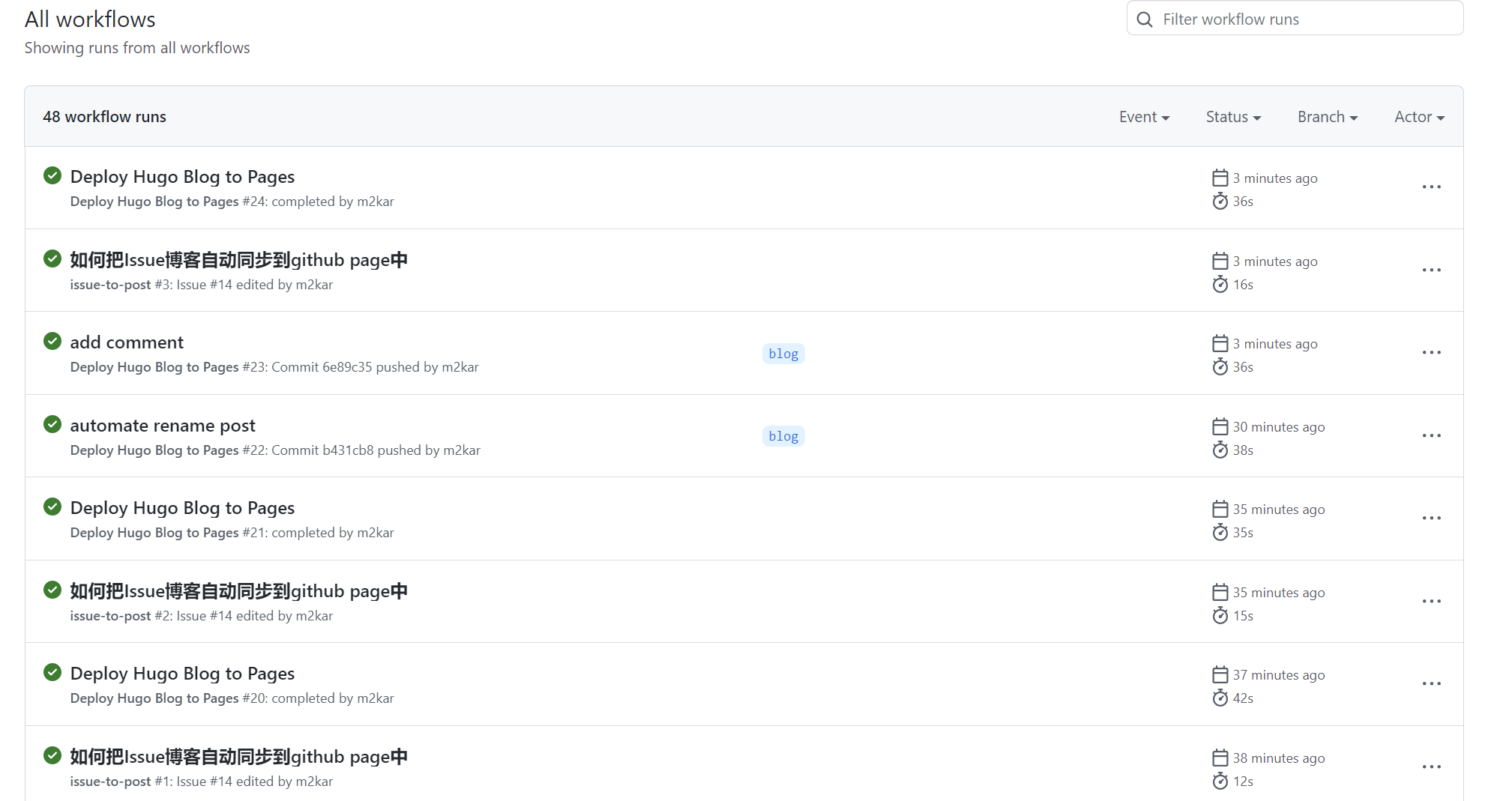Open the three-dot menu for issue-to-post #2
Screen dimensions: 1512x801
point(1431,601)
